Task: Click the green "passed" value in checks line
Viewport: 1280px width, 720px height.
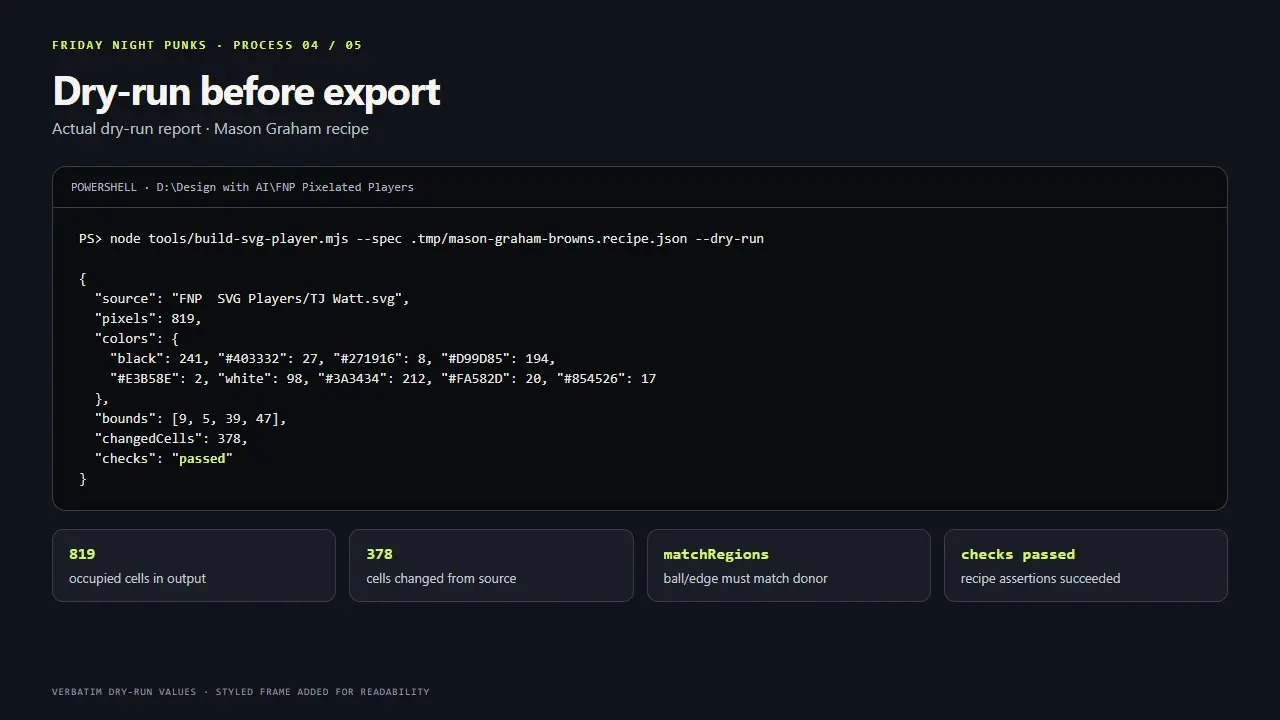Action: pyautogui.click(x=202, y=459)
